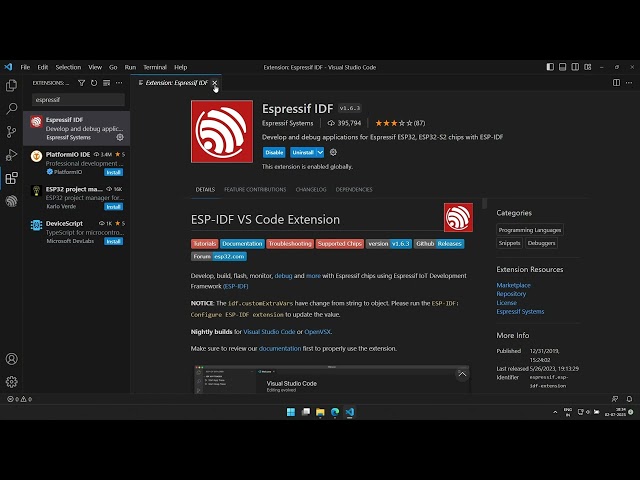The width and height of the screenshot is (640, 480).
Task: Open the Manage gear in activity bar
Action: click(x=11, y=382)
